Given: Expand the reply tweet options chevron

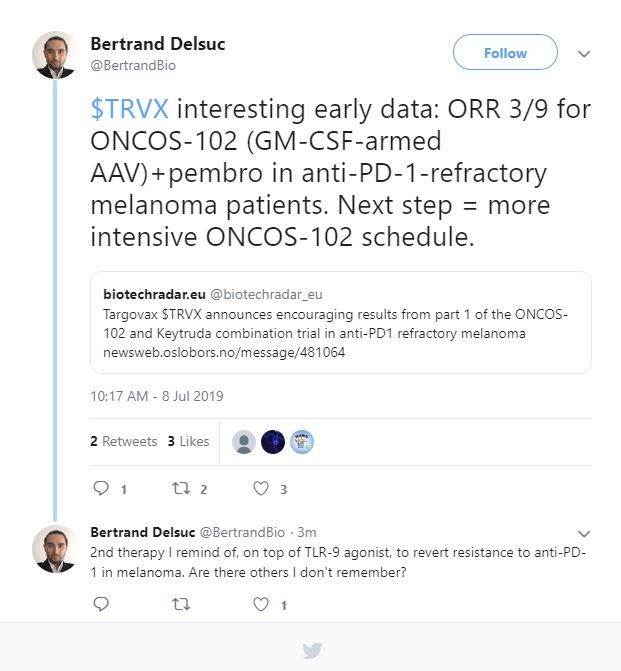Looking at the screenshot, I should coord(584,534).
